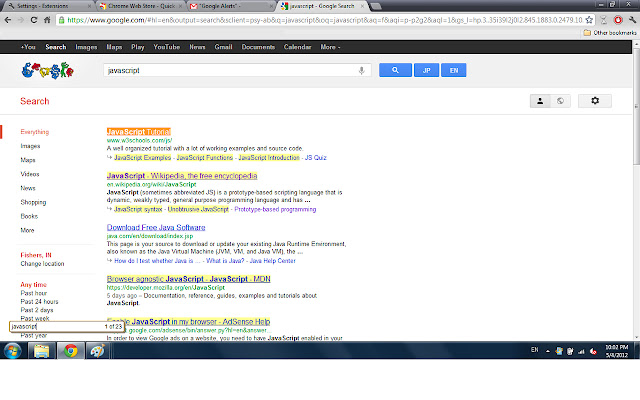Screen dimensions: 640x400
Task: Open the Windows Start menu
Action: (13, 351)
